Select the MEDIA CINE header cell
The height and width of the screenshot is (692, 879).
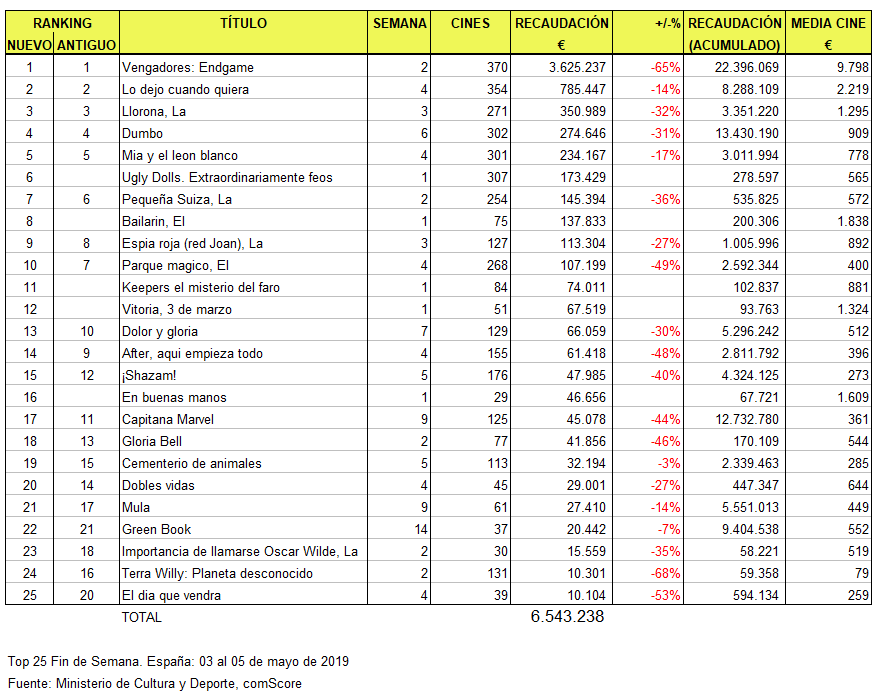pyautogui.click(x=828, y=23)
